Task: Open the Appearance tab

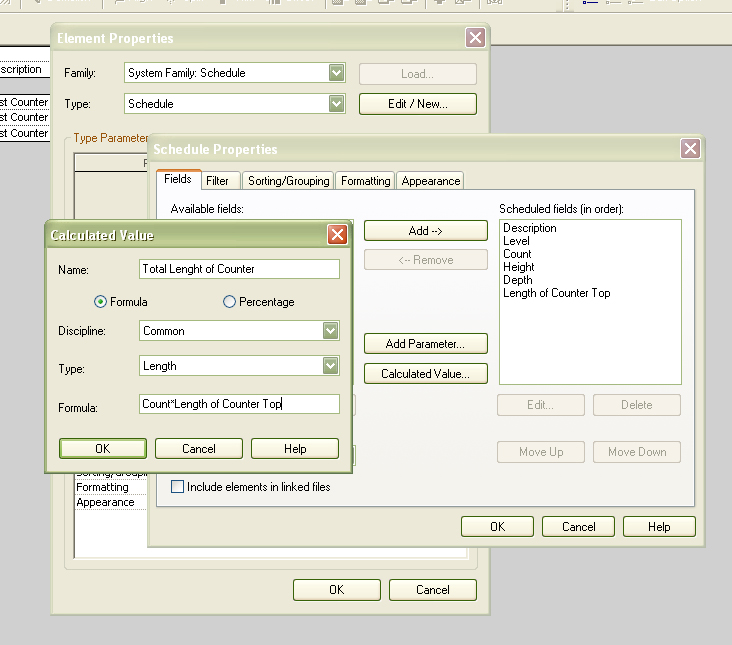Action: [x=431, y=181]
